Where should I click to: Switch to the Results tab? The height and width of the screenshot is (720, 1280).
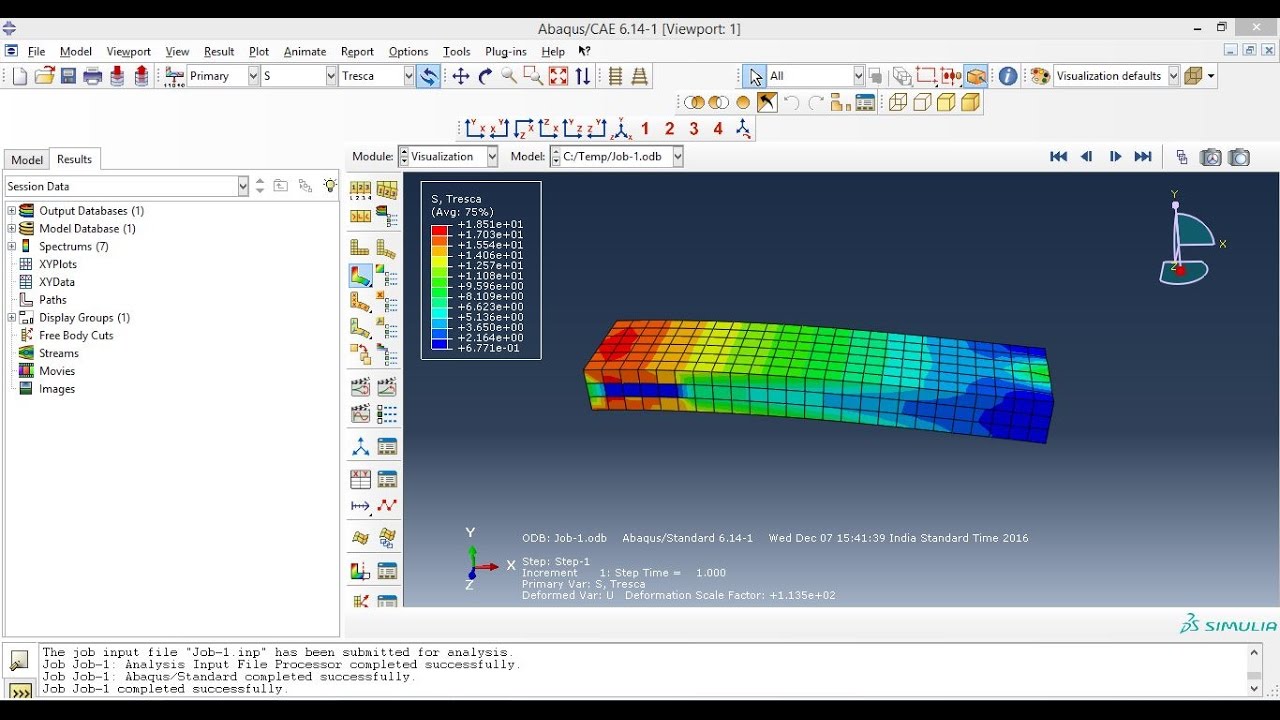(74, 159)
